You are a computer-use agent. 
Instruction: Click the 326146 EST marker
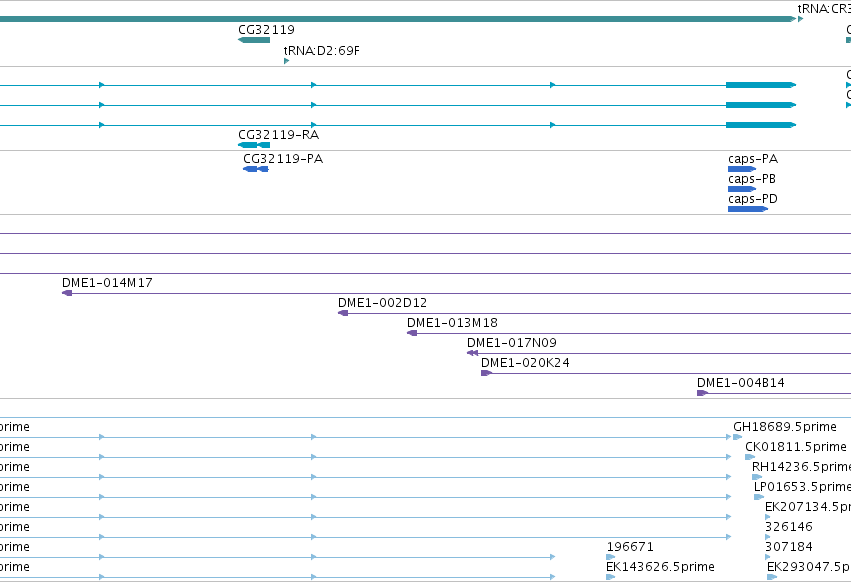click(767, 537)
